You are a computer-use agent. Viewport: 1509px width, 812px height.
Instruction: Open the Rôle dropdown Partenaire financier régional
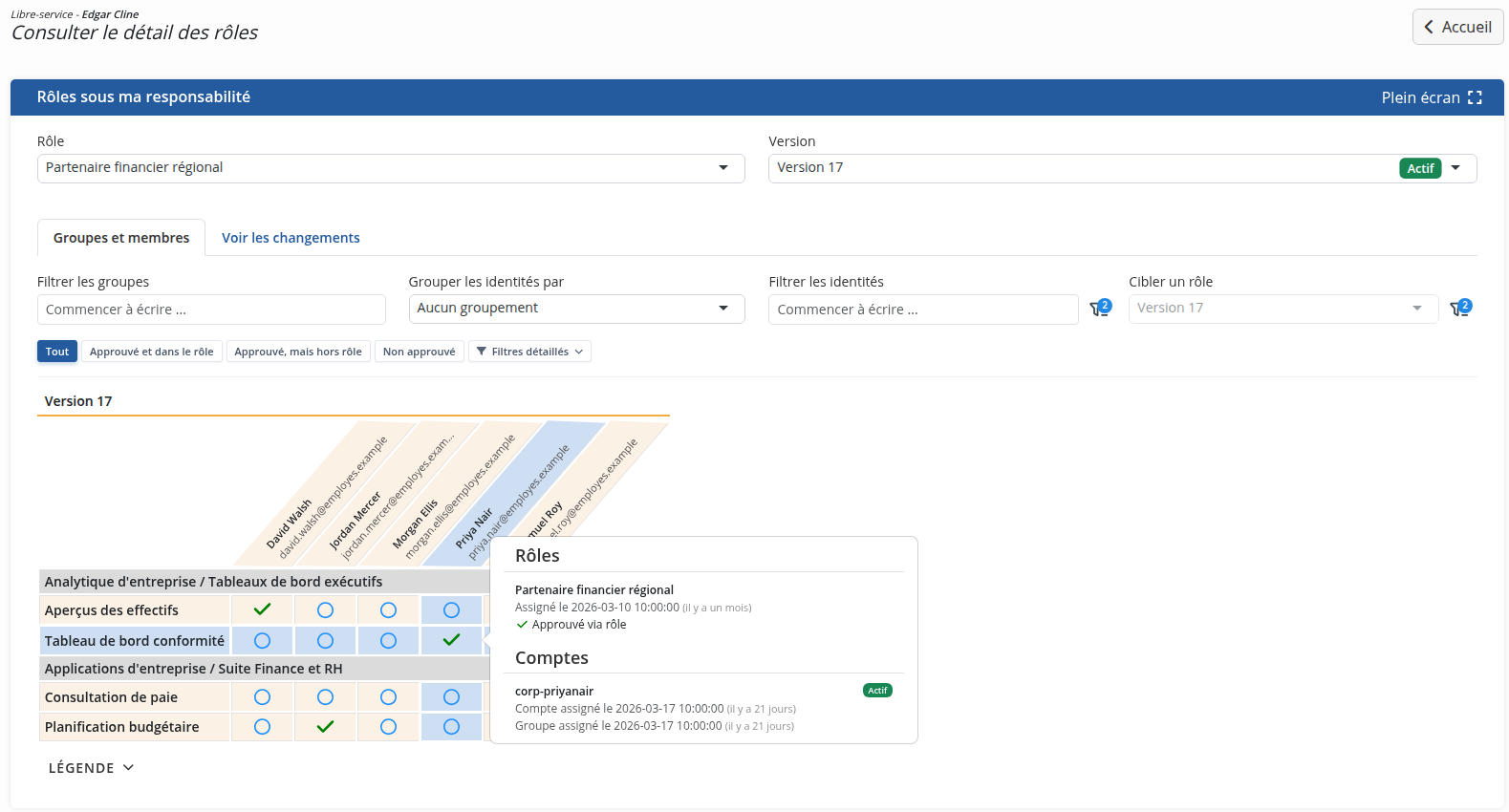click(391, 168)
